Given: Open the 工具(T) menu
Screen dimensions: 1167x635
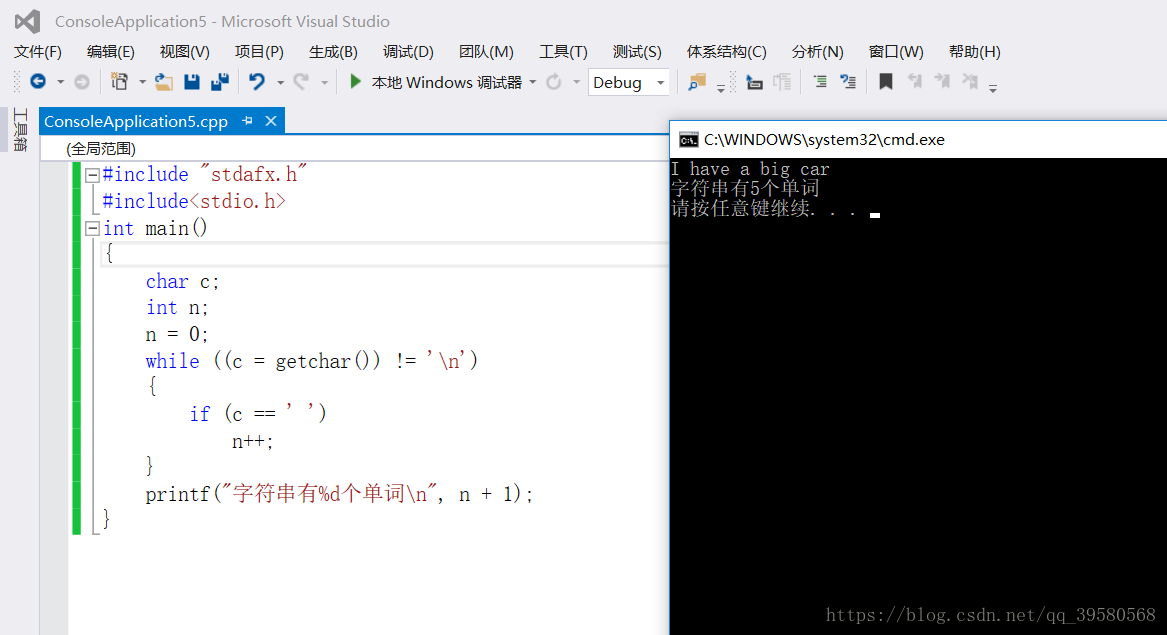Looking at the screenshot, I should (563, 51).
